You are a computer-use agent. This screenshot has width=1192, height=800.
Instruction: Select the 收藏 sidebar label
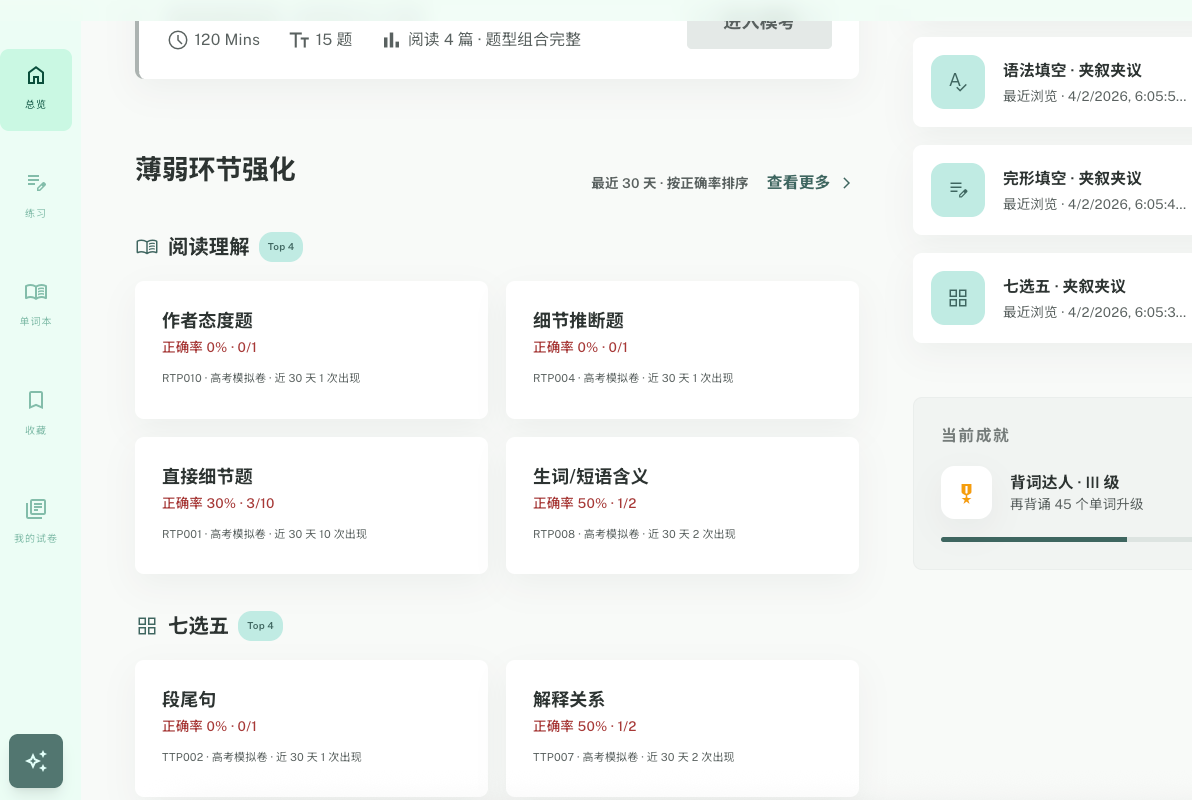(x=36, y=430)
